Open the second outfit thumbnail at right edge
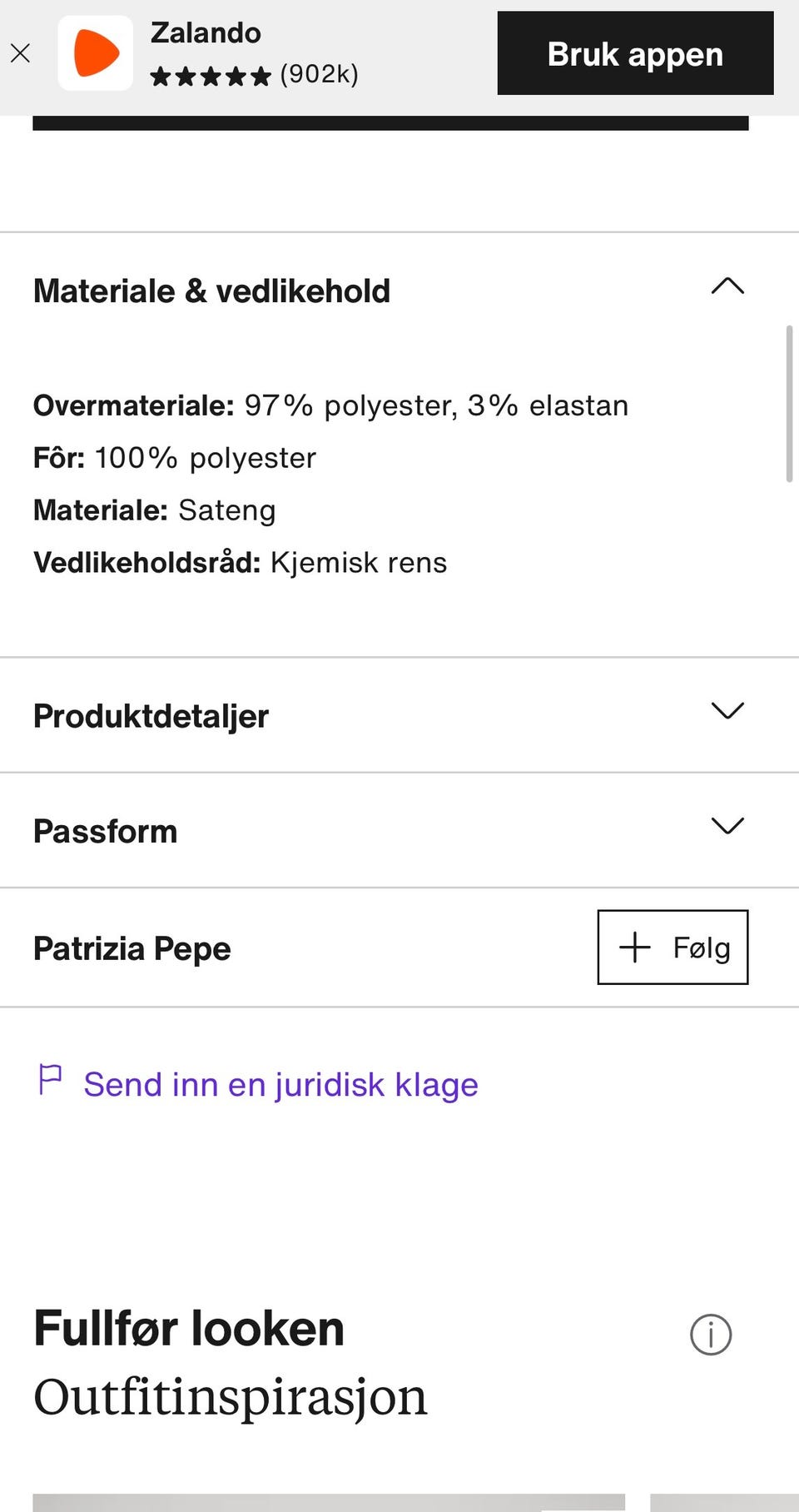Viewport: 799px width, 1512px height. tap(724, 1502)
